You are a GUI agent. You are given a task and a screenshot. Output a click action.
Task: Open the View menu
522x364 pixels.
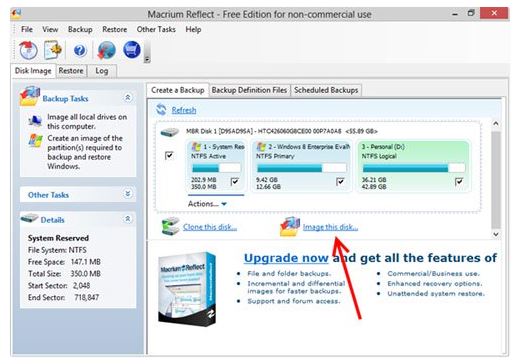click(x=50, y=29)
